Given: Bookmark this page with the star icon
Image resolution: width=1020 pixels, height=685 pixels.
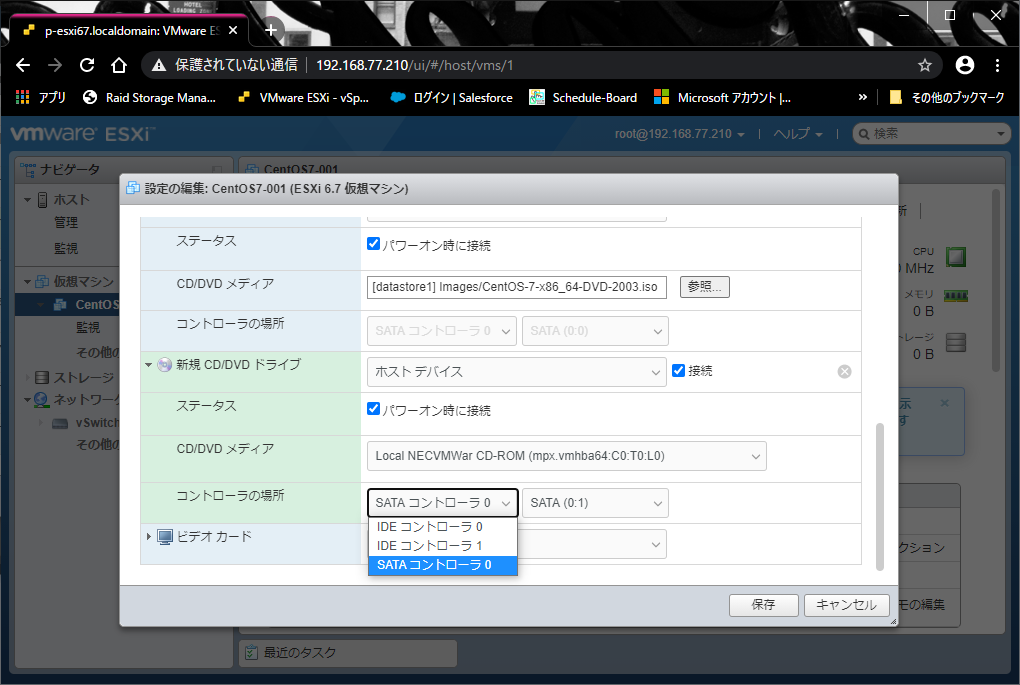Looking at the screenshot, I should coord(924,65).
